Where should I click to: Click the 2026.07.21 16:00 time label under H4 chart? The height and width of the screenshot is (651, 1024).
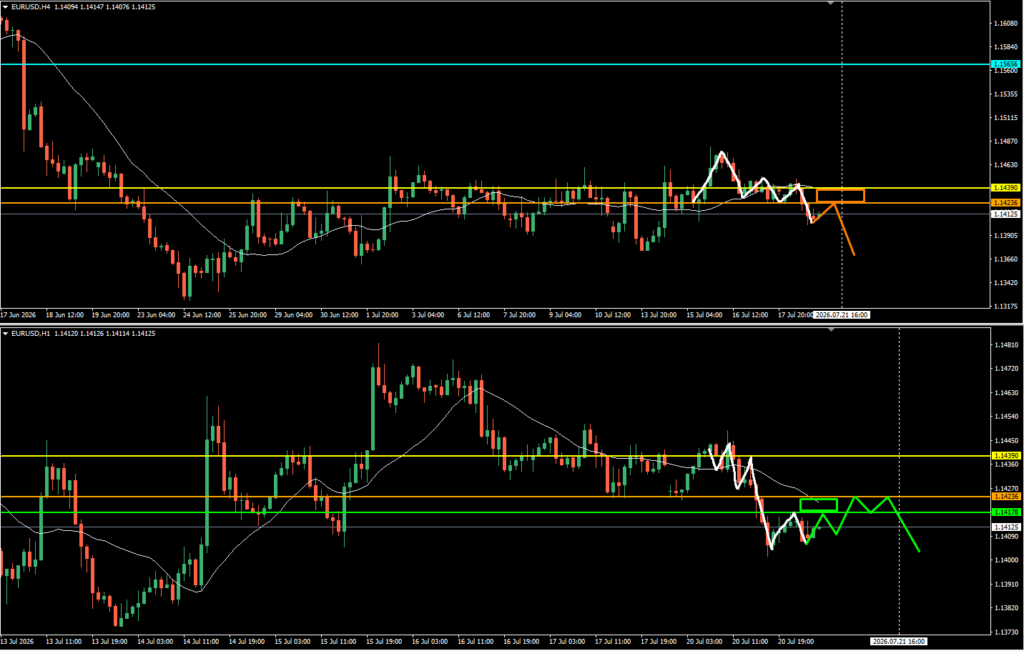pyautogui.click(x=842, y=315)
